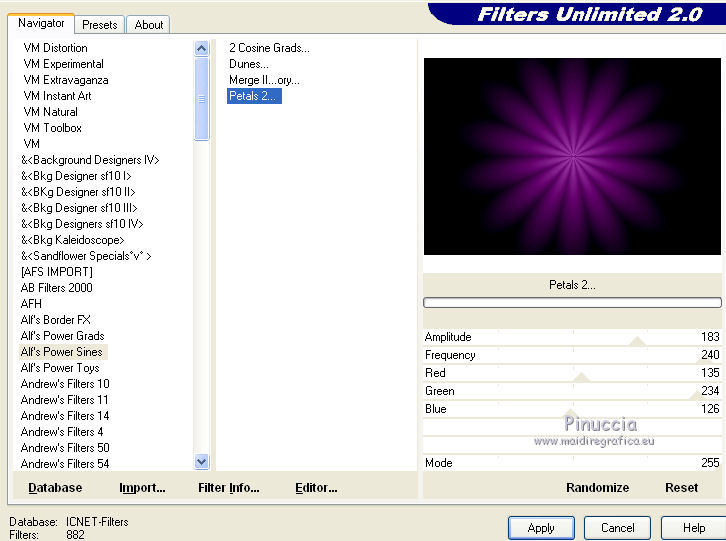Open Filter Info...

229,488
